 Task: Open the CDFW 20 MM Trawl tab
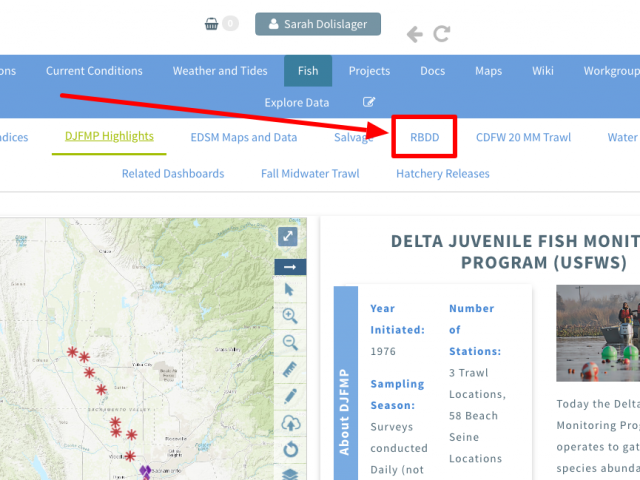point(523,138)
